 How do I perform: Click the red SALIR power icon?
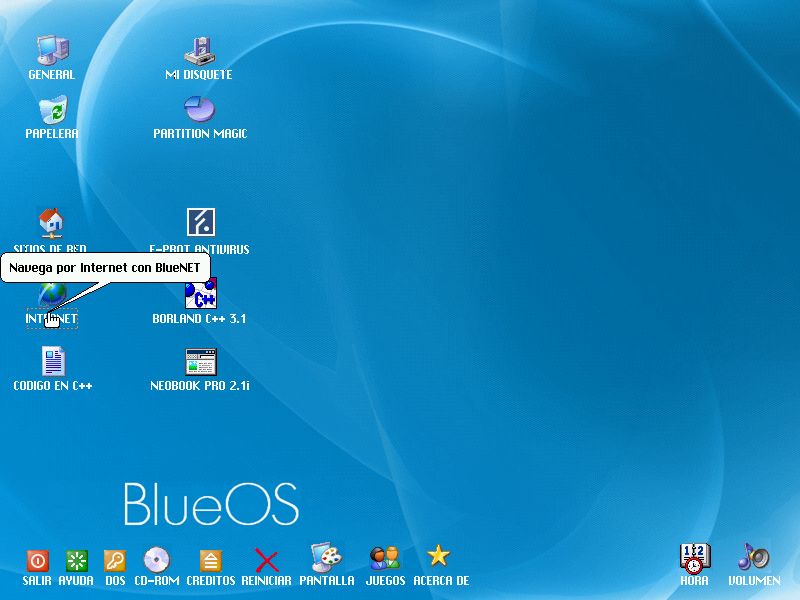38,561
